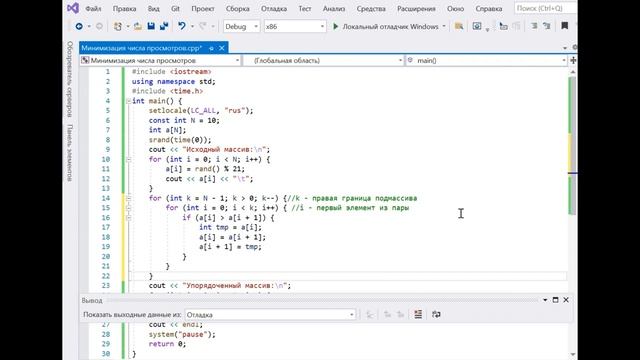
Task: Click the scroll up arrow of the editor
Action: click(572, 72)
